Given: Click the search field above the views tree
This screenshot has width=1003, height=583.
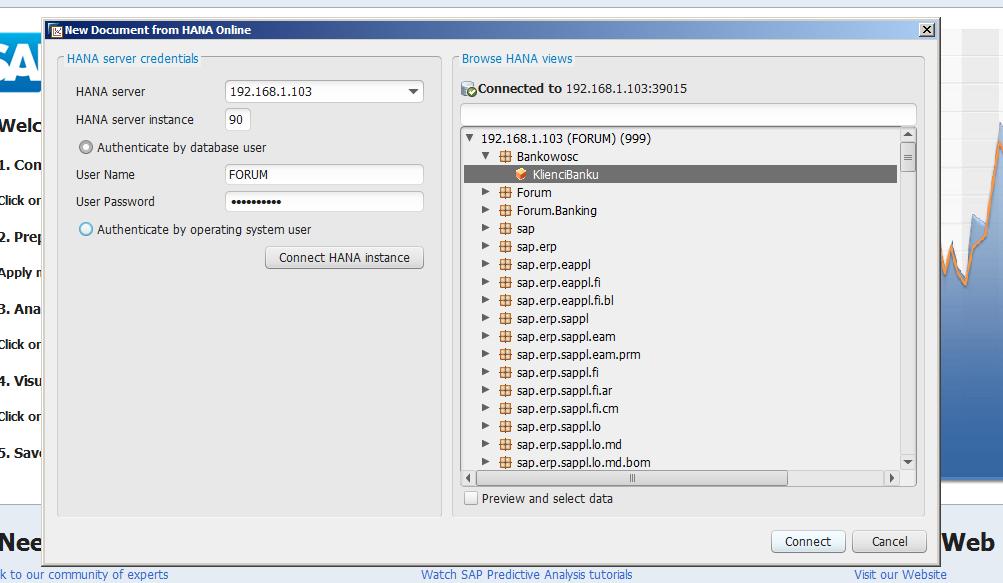Looking at the screenshot, I should 688,115.
